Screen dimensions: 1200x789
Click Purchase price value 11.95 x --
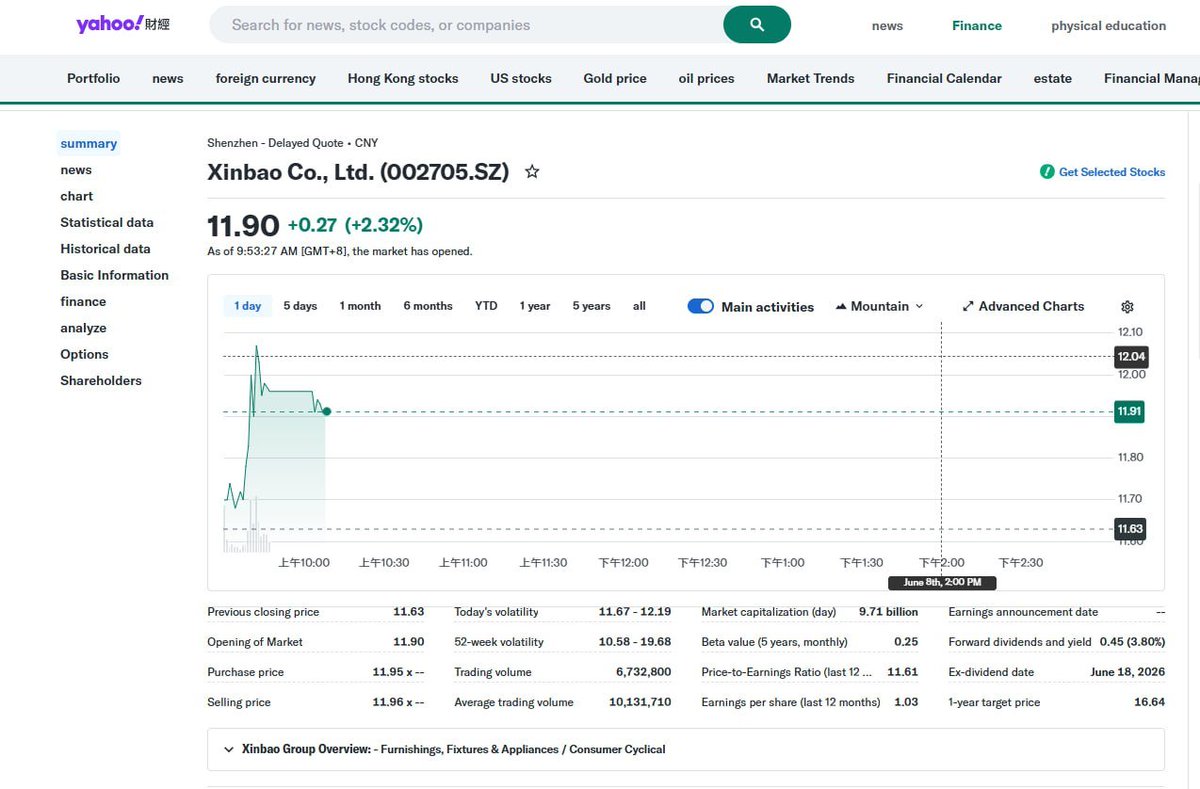point(398,672)
